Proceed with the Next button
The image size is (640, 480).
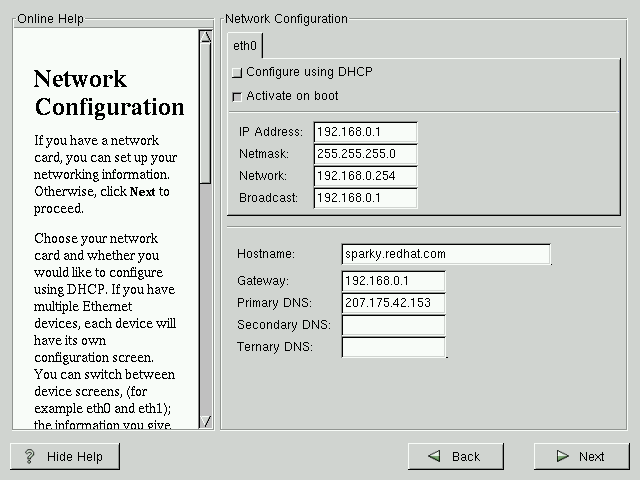(x=580, y=456)
